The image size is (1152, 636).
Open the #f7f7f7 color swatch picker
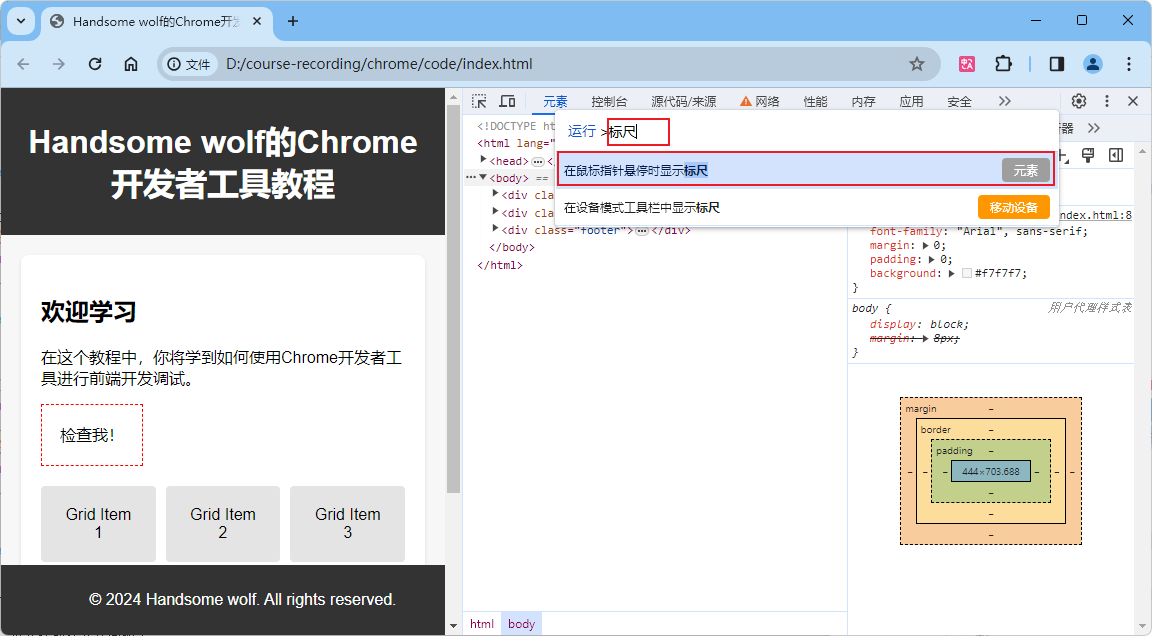click(x=967, y=273)
